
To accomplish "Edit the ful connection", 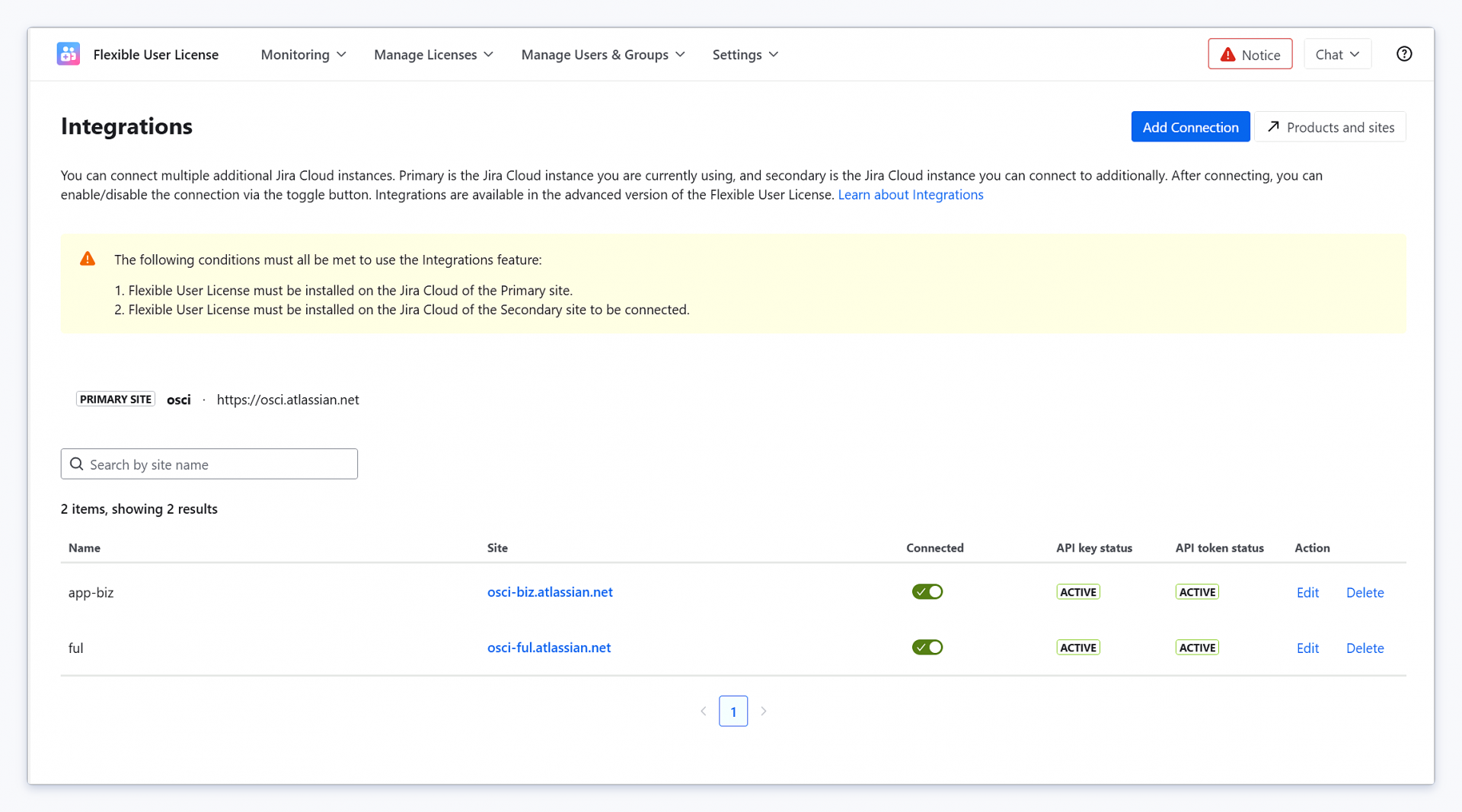I will (1307, 648).
